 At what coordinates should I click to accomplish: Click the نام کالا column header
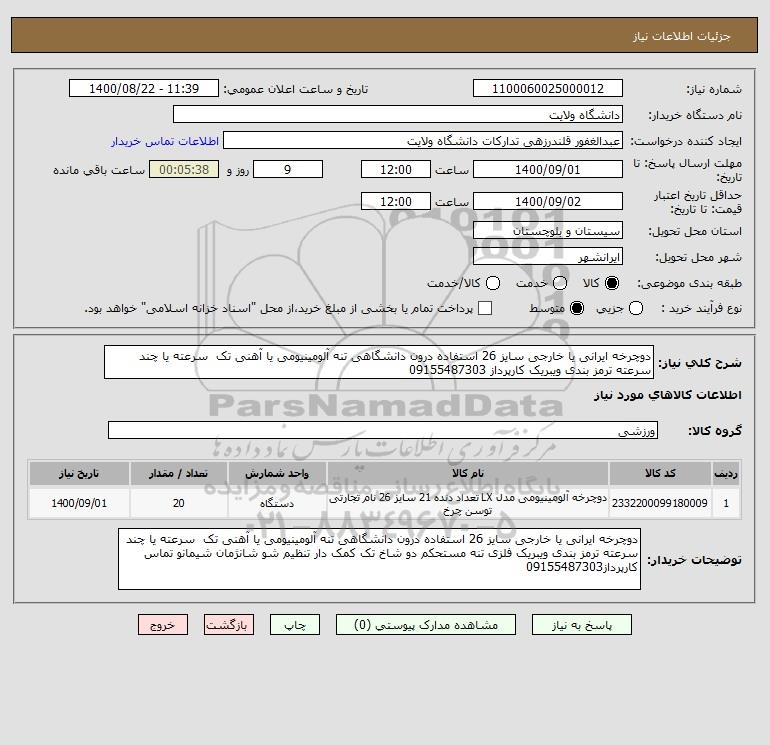coord(468,473)
